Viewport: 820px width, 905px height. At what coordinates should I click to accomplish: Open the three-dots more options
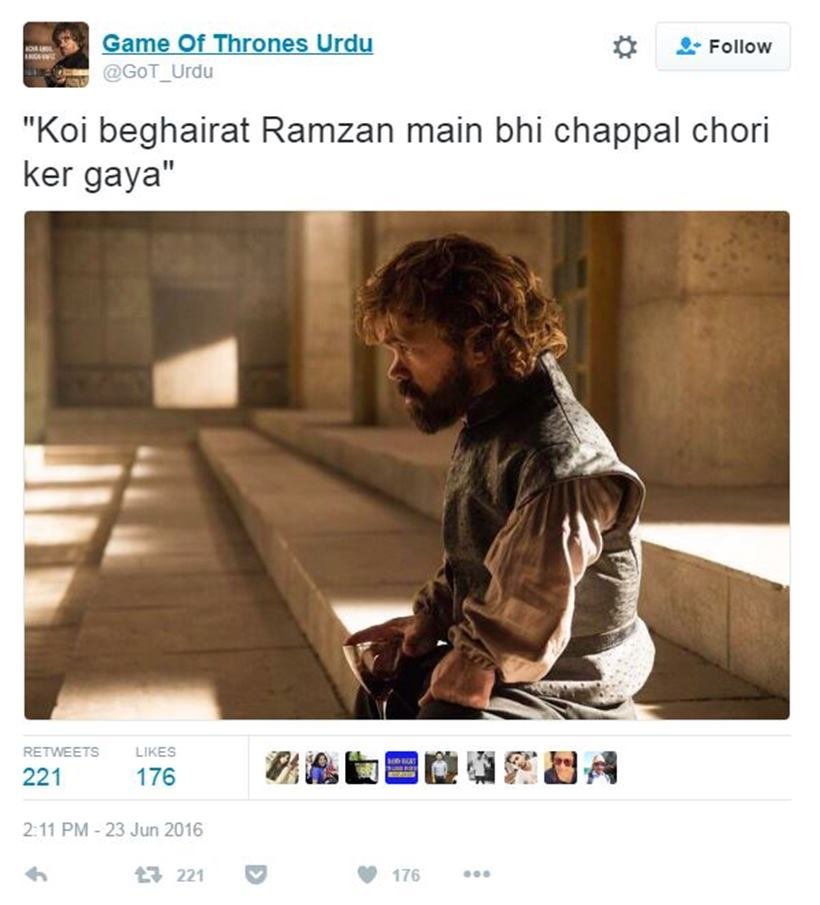477,874
